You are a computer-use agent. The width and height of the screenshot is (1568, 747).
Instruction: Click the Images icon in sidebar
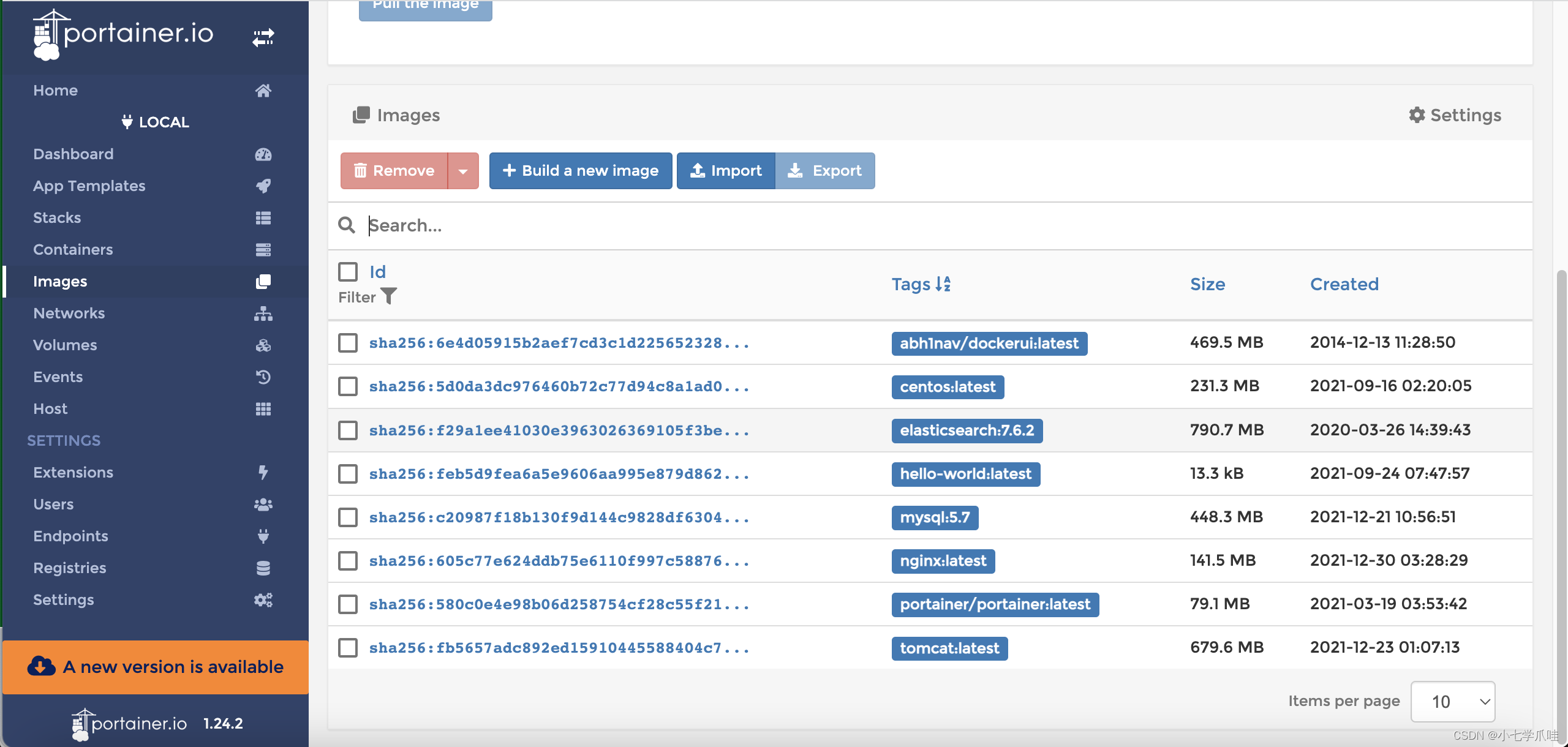(262, 281)
